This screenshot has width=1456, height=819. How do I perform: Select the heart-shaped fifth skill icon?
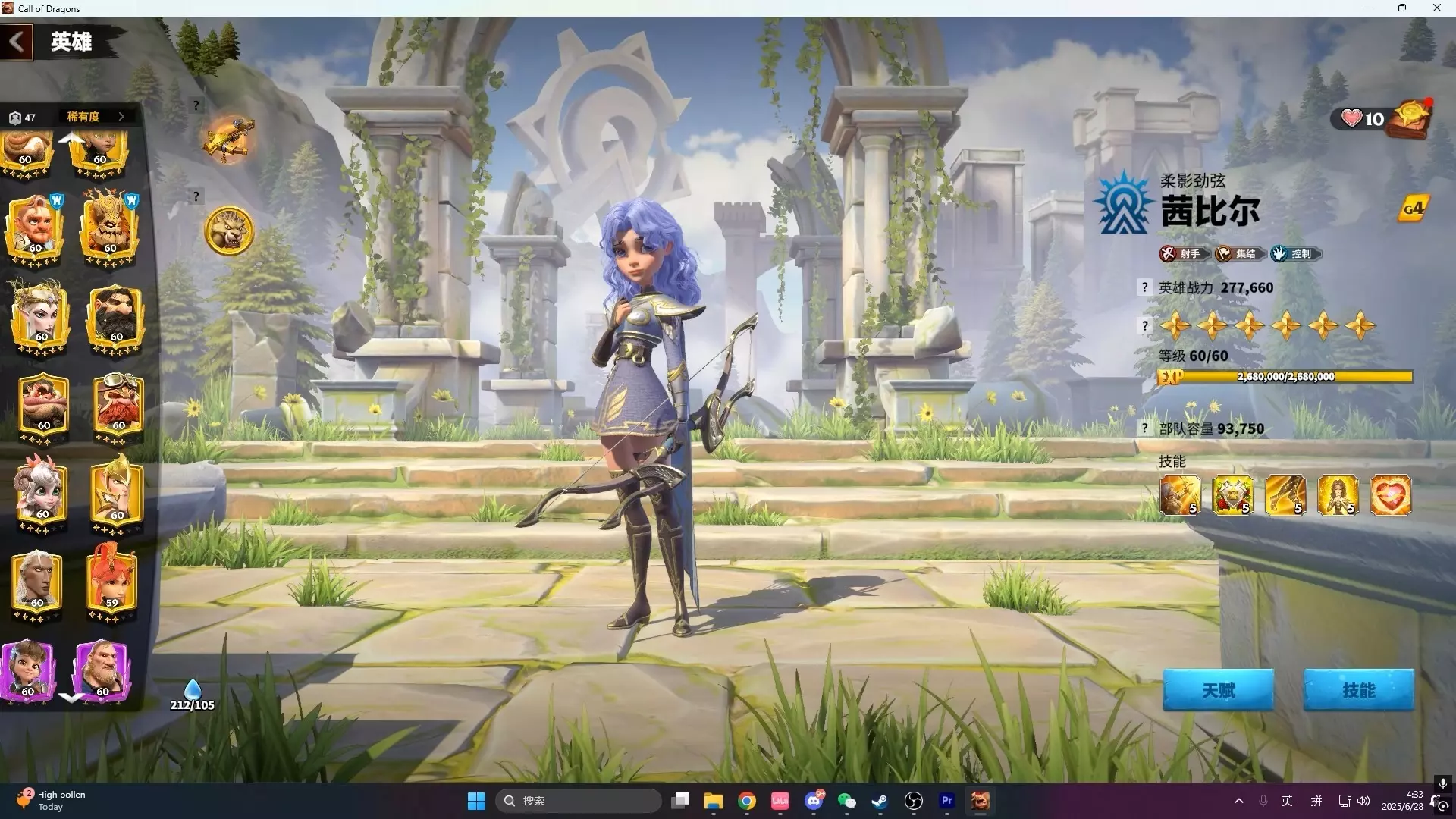(1391, 495)
